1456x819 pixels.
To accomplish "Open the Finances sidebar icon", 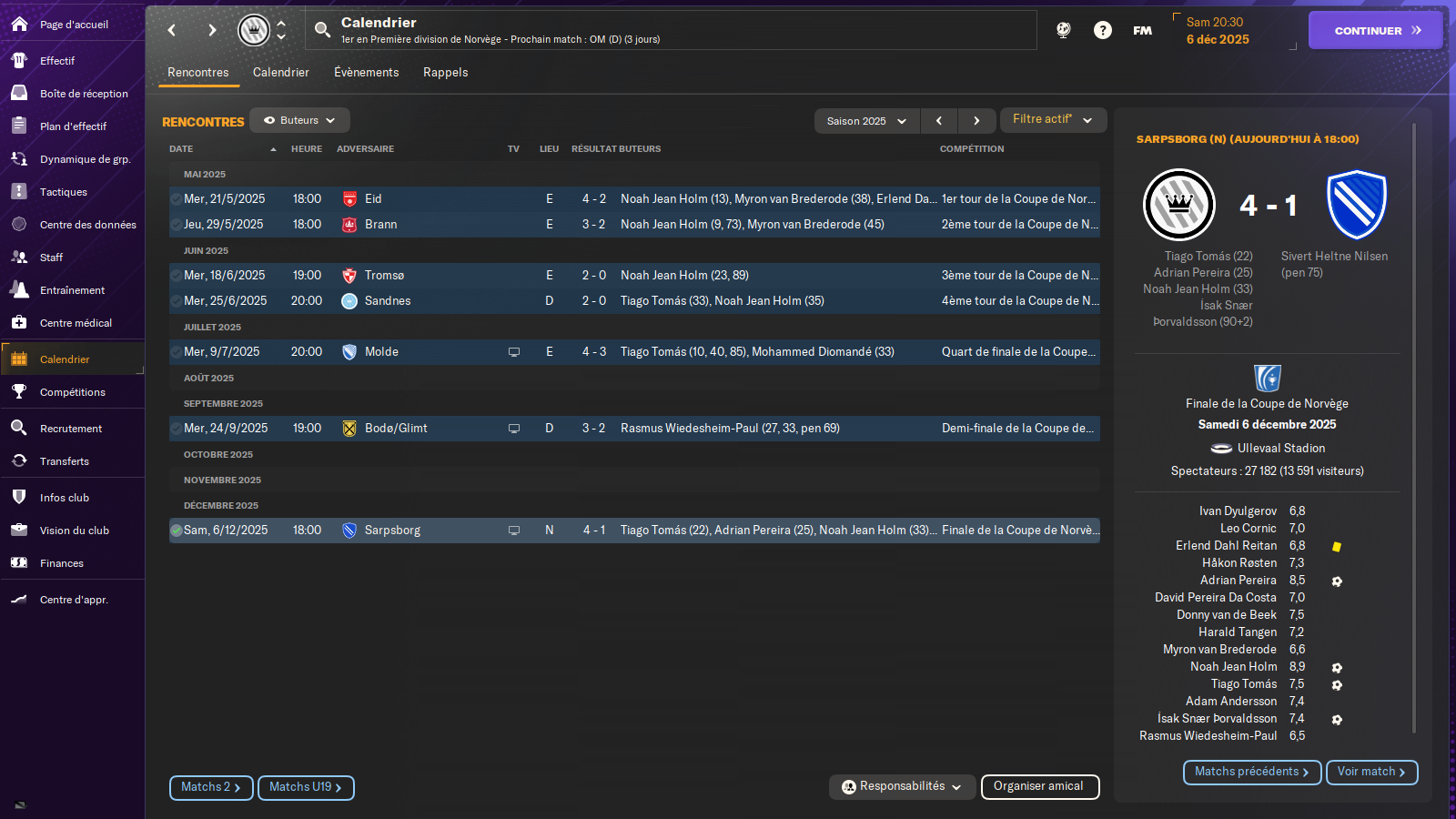I will (19, 563).
